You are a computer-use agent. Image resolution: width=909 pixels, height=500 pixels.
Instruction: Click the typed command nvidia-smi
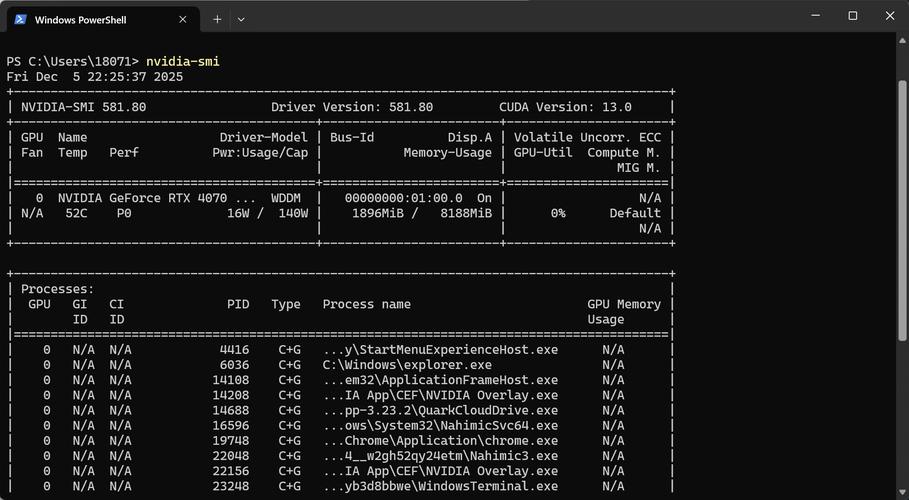coord(183,61)
